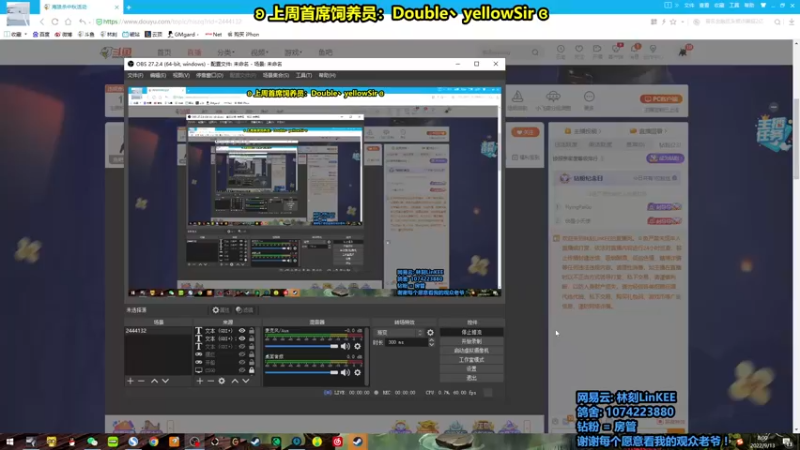Adjust the 桌面音频 volume slider
Viewport: 800px width, 450px height.
point(302,372)
